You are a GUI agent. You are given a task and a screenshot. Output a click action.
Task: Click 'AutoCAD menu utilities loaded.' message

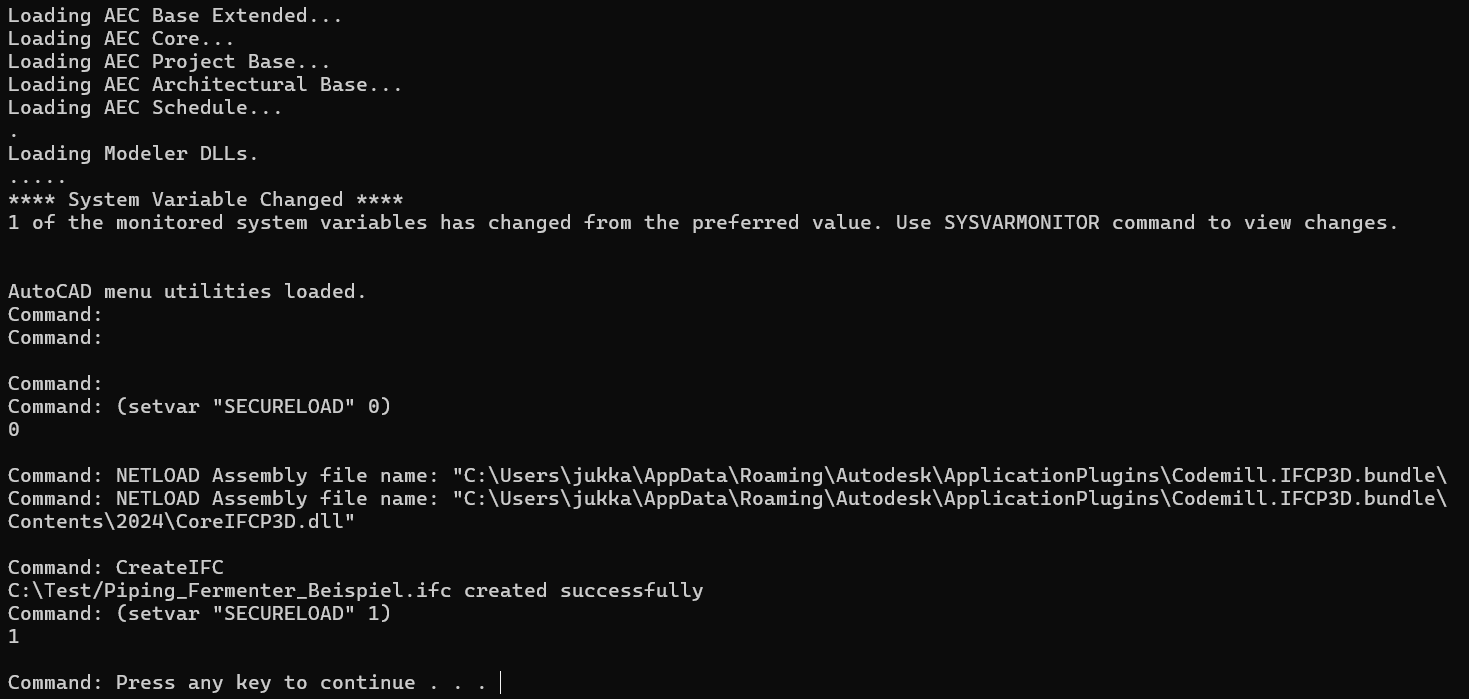[187, 292]
